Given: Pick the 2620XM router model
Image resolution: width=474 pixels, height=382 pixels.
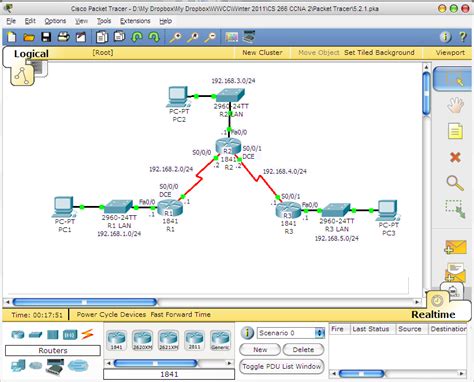Looking at the screenshot, I should coord(142,340).
